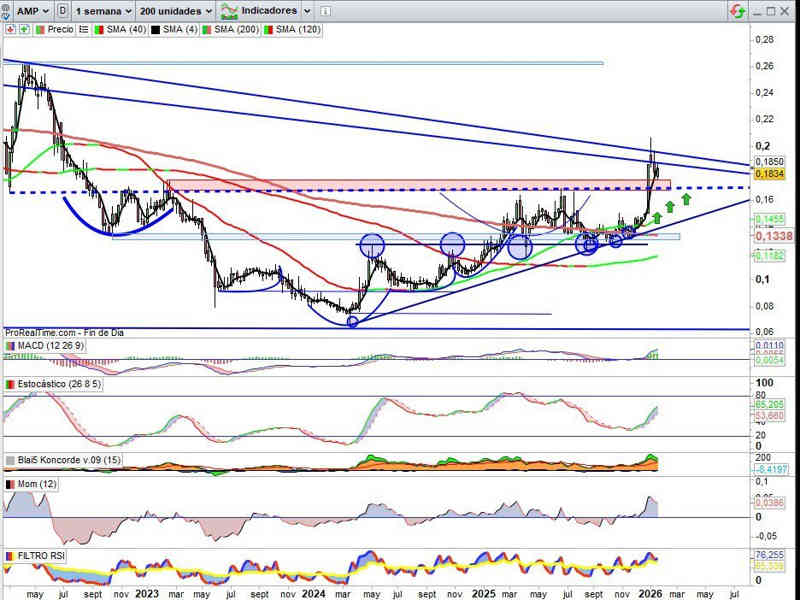Click the red plus icon beside Precio
This screenshot has height=600, width=800.
point(9,30)
